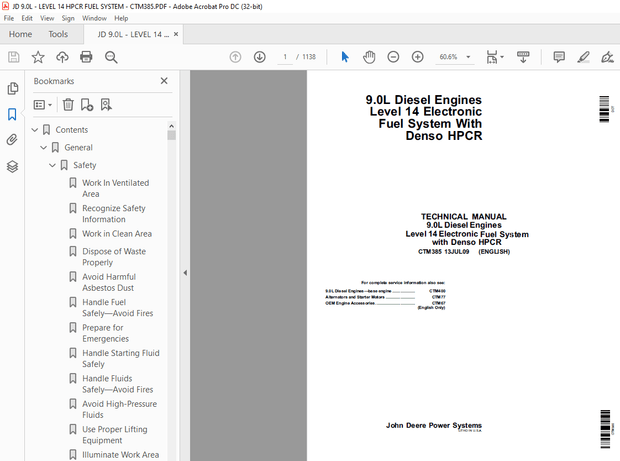The image size is (620, 461).
Task: Zoom in with plus button
Action: (418, 57)
